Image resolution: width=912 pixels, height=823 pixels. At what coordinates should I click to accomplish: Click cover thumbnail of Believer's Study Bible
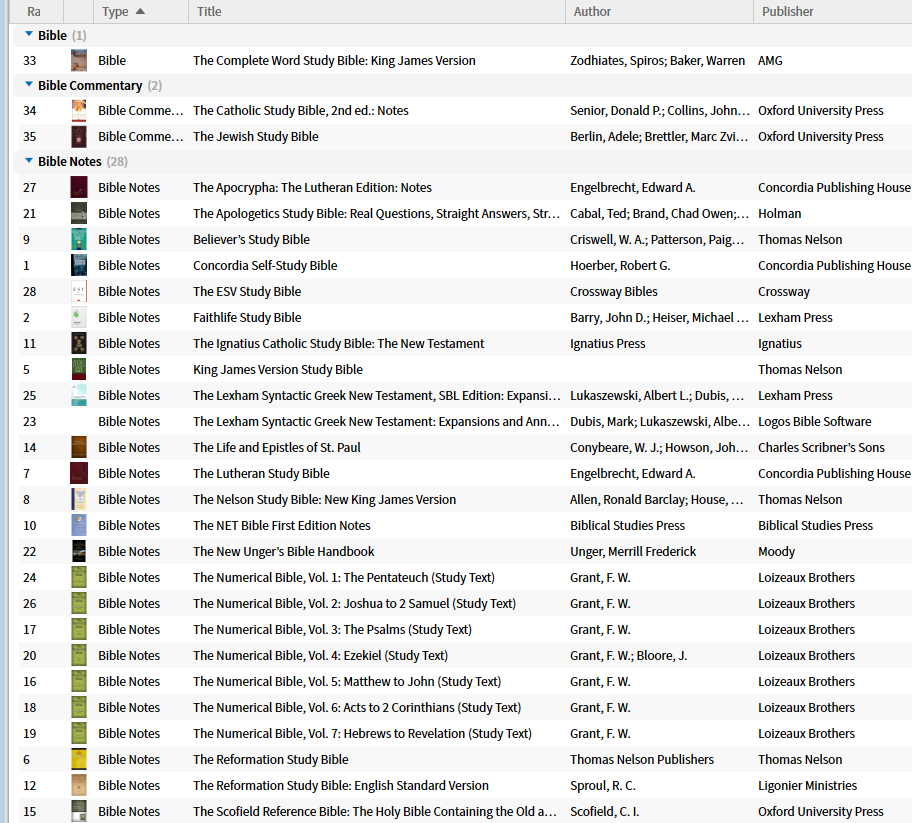79,240
